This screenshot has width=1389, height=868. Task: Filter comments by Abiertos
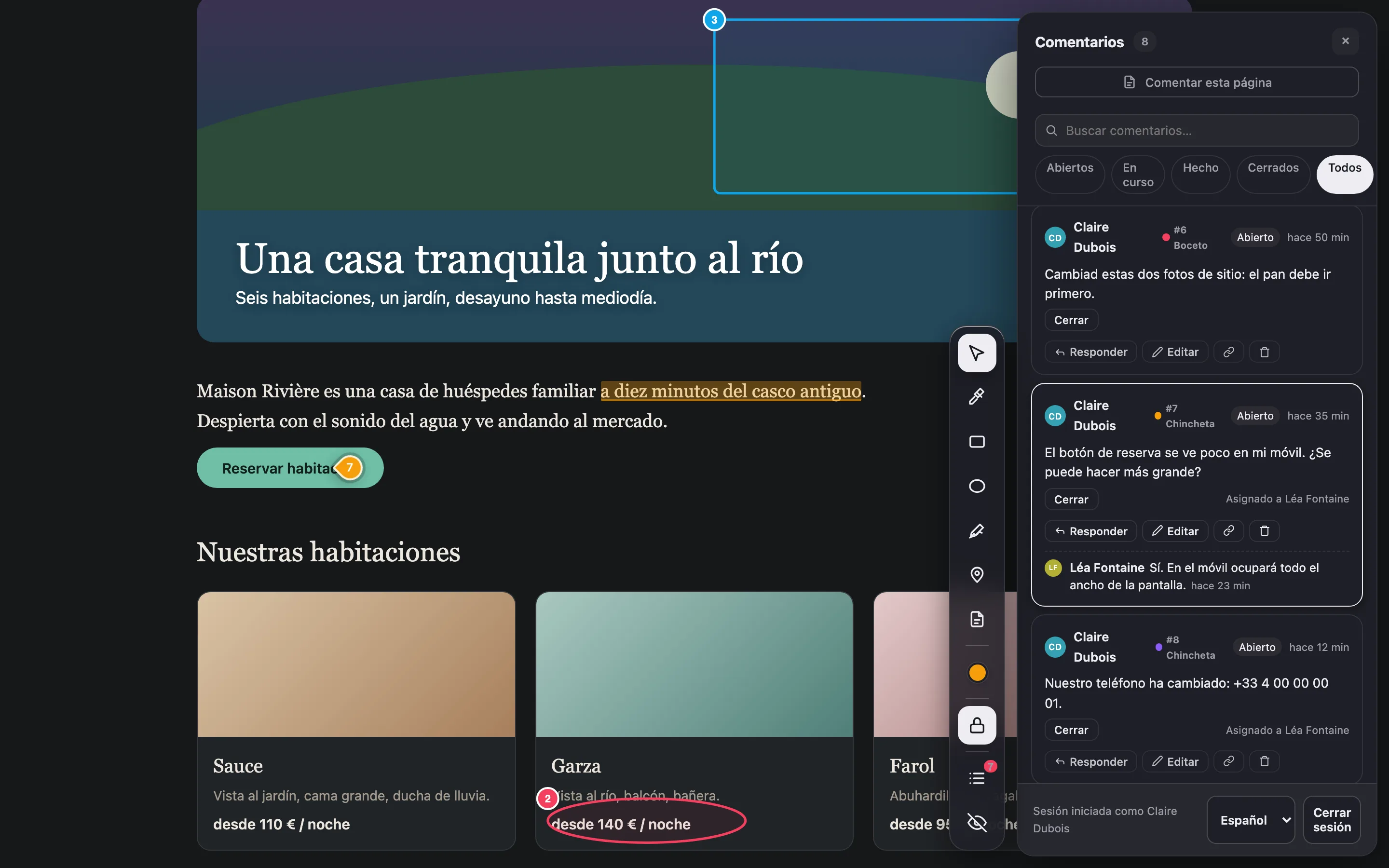[1070, 175]
